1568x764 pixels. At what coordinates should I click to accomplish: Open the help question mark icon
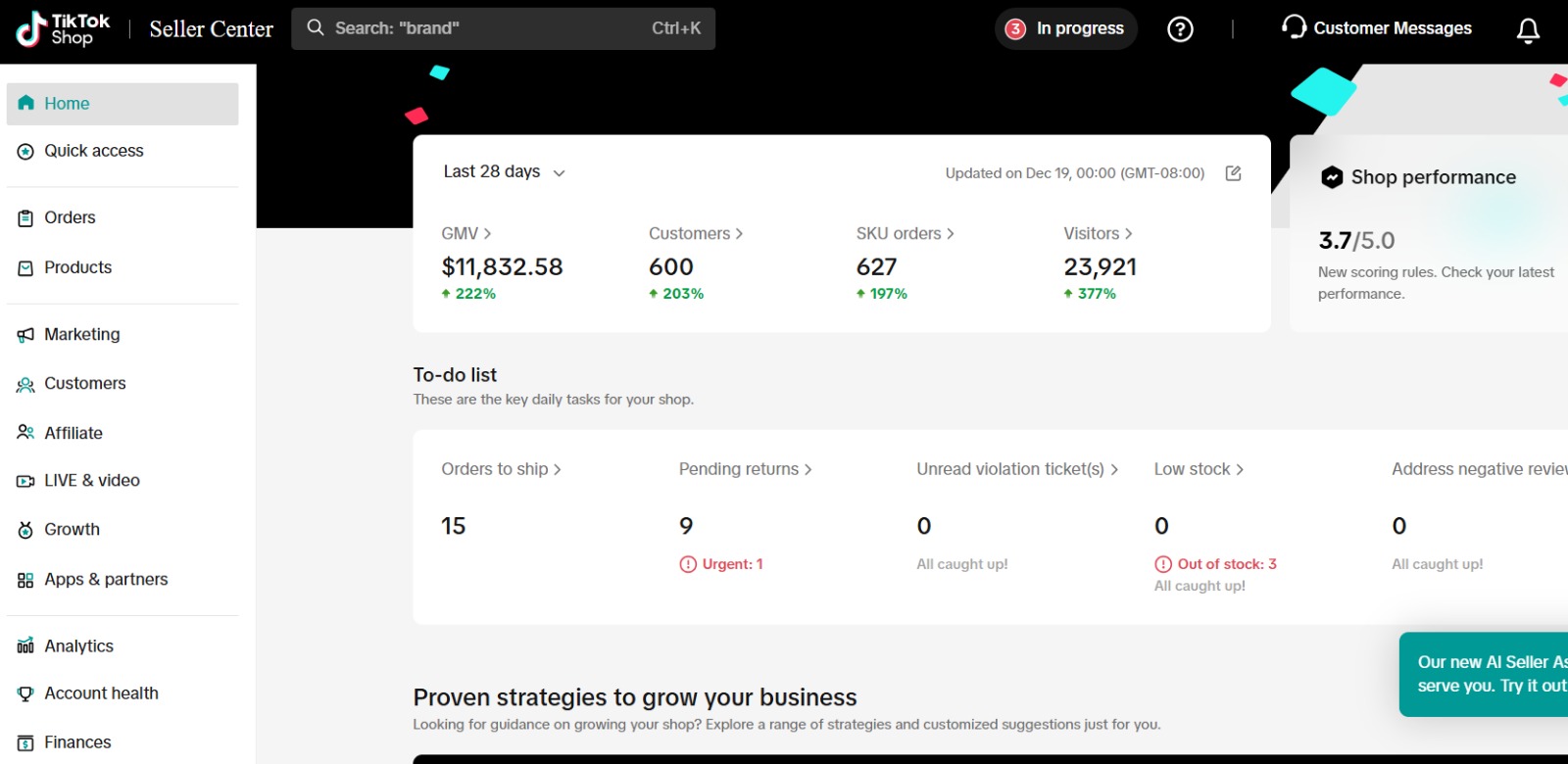pyautogui.click(x=1180, y=29)
